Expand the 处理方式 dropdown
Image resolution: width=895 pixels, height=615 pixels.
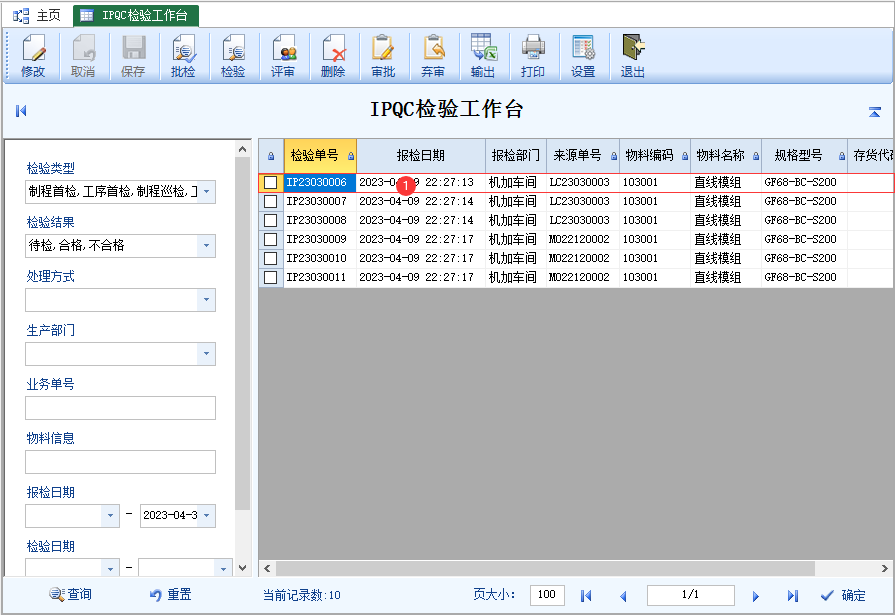point(206,299)
